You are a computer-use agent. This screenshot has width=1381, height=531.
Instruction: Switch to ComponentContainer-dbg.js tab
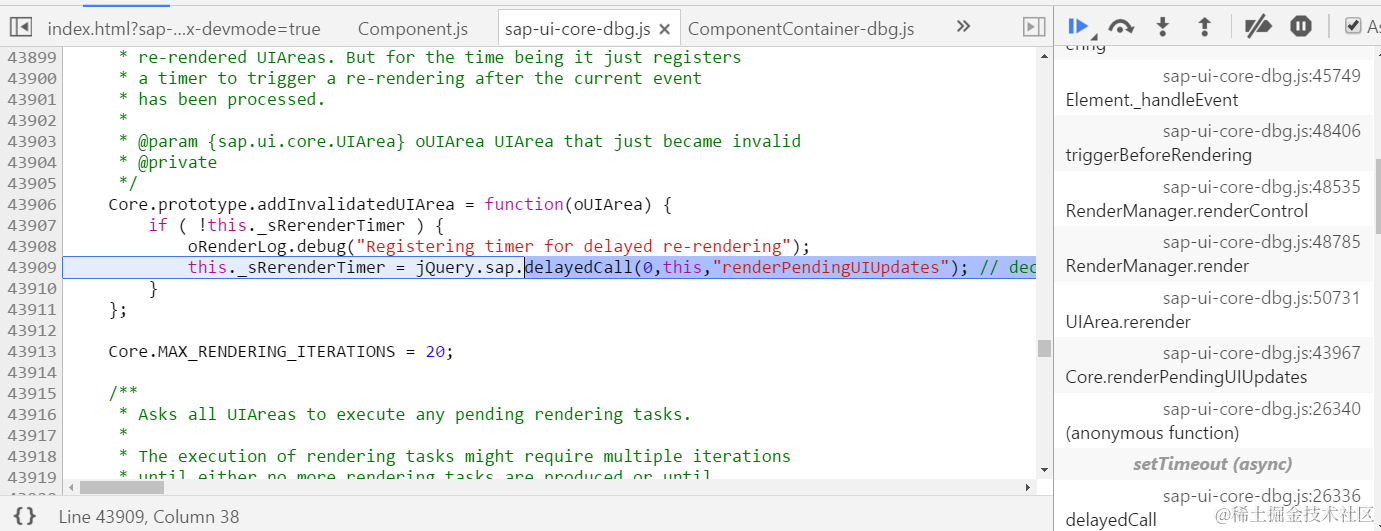[x=801, y=29]
